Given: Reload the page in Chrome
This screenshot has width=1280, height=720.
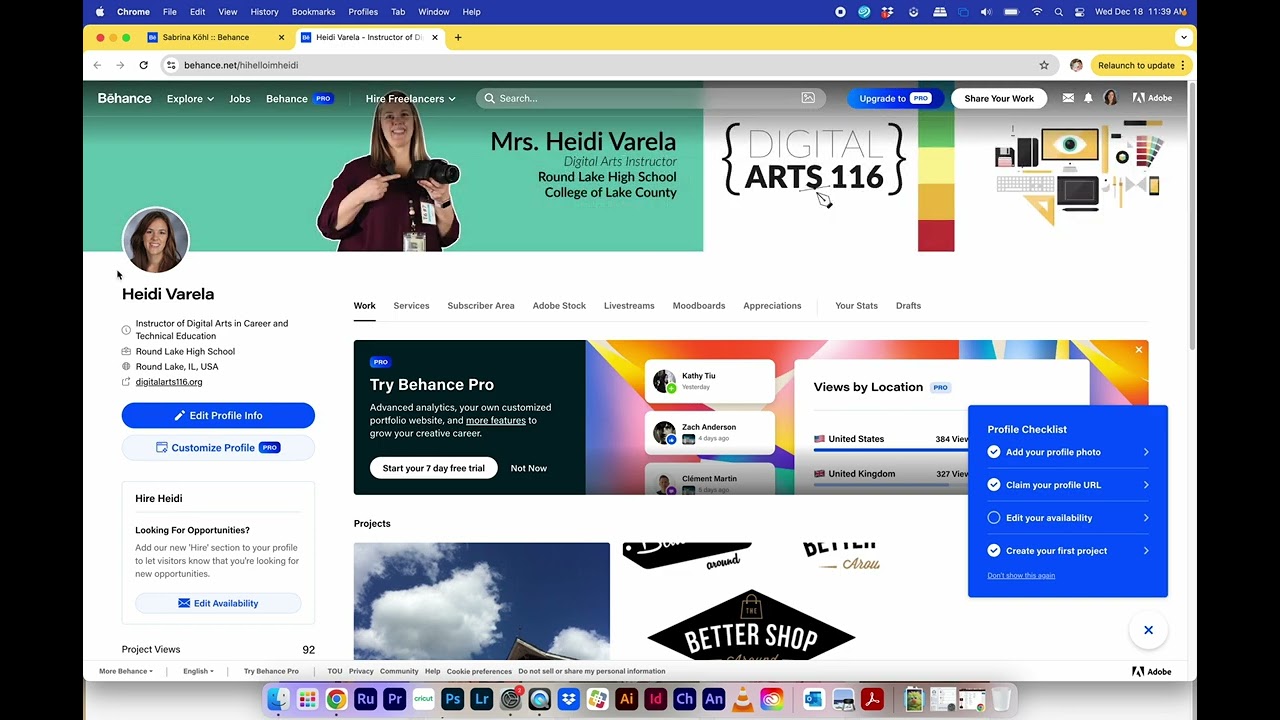Looking at the screenshot, I should [x=143, y=65].
